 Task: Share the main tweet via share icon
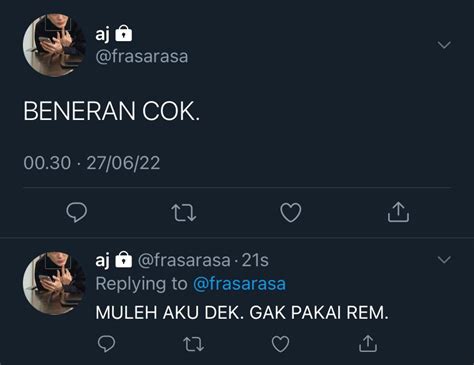tap(398, 212)
